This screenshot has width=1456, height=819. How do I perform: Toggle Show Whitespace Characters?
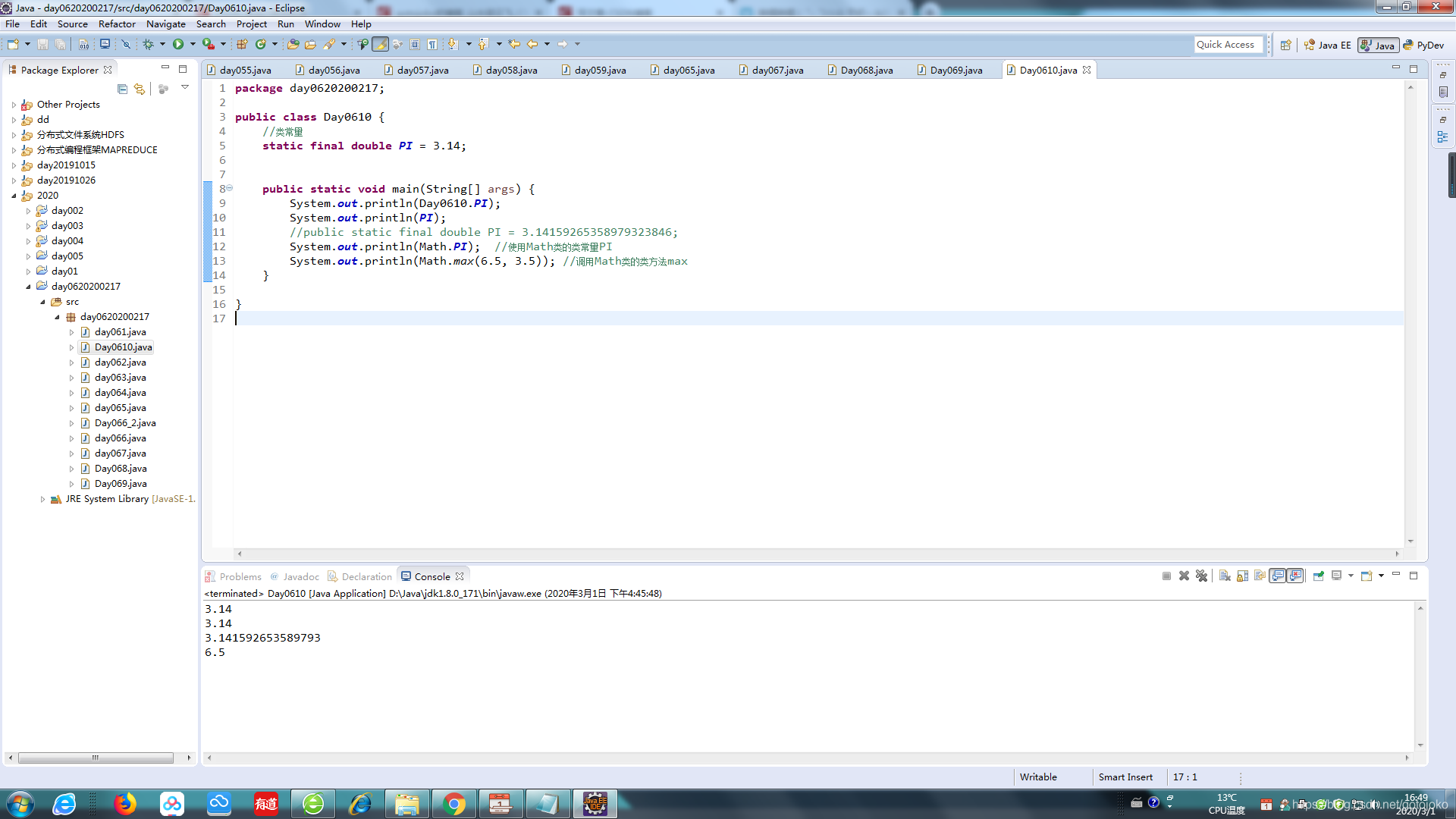[x=432, y=45]
